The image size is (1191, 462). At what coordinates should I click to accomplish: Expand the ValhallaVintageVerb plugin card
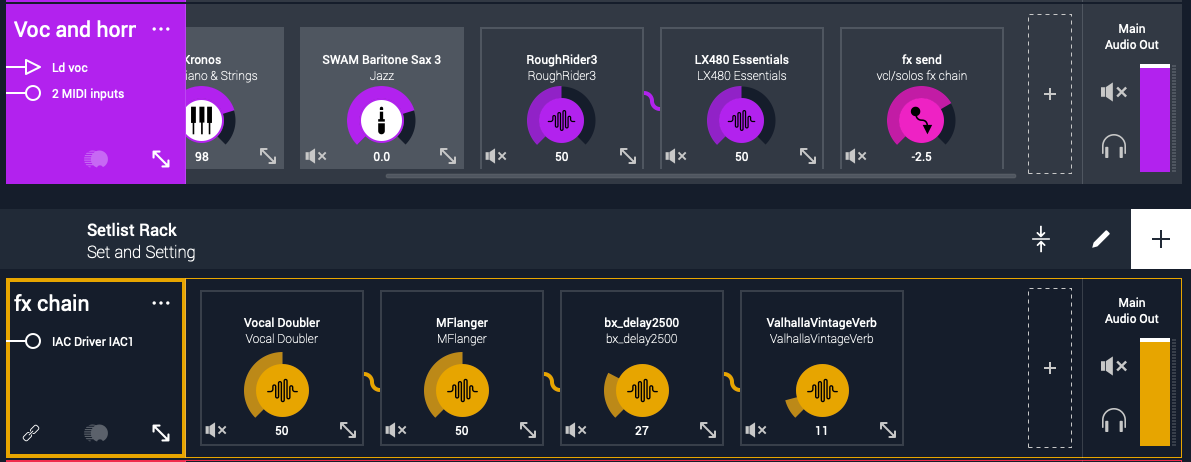(x=888, y=430)
